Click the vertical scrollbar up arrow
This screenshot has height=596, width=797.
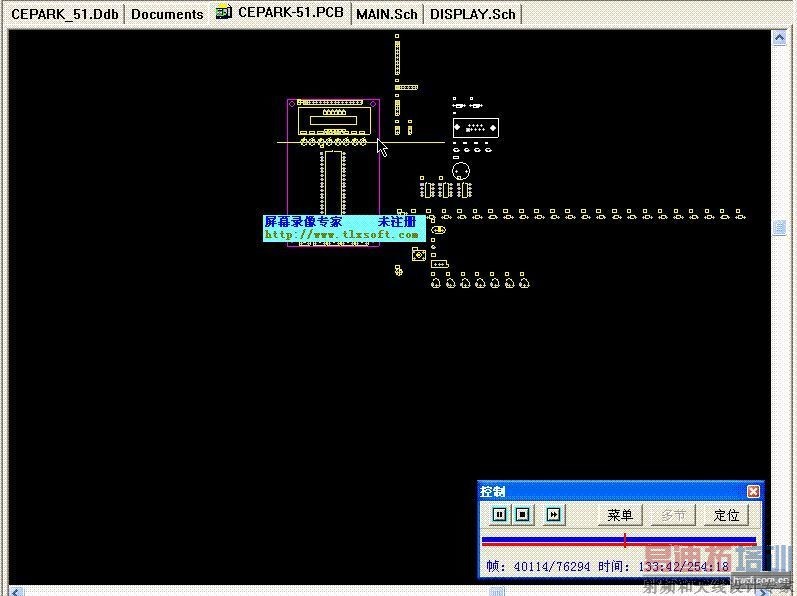tap(779, 38)
